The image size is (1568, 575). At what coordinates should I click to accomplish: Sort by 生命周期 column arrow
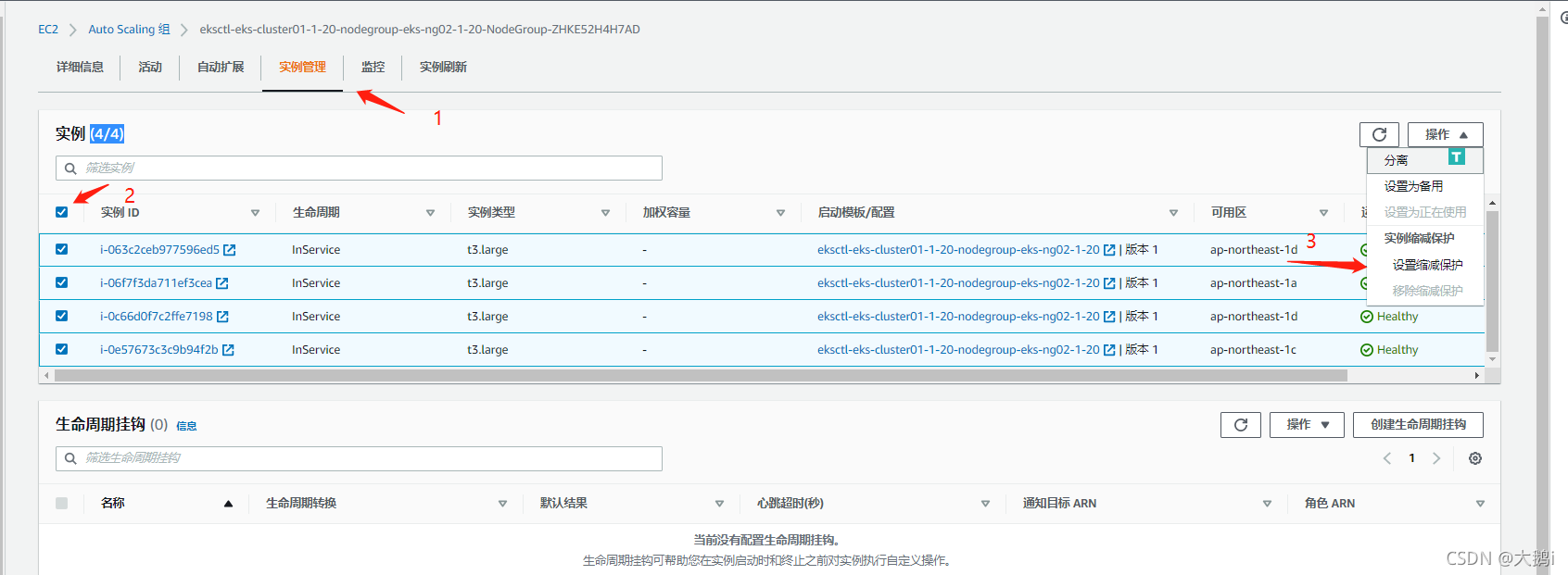coord(430,213)
